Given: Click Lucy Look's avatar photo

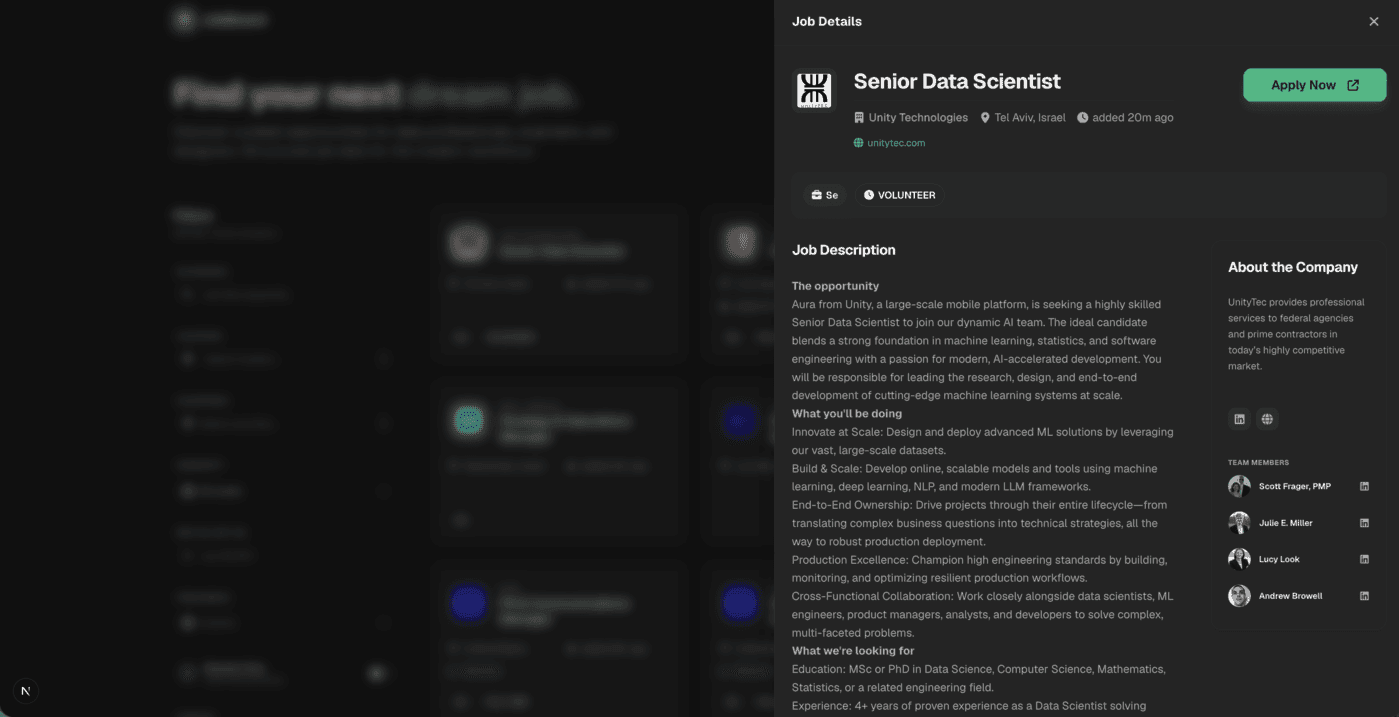Looking at the screenshot, I should coord(1239,559).
